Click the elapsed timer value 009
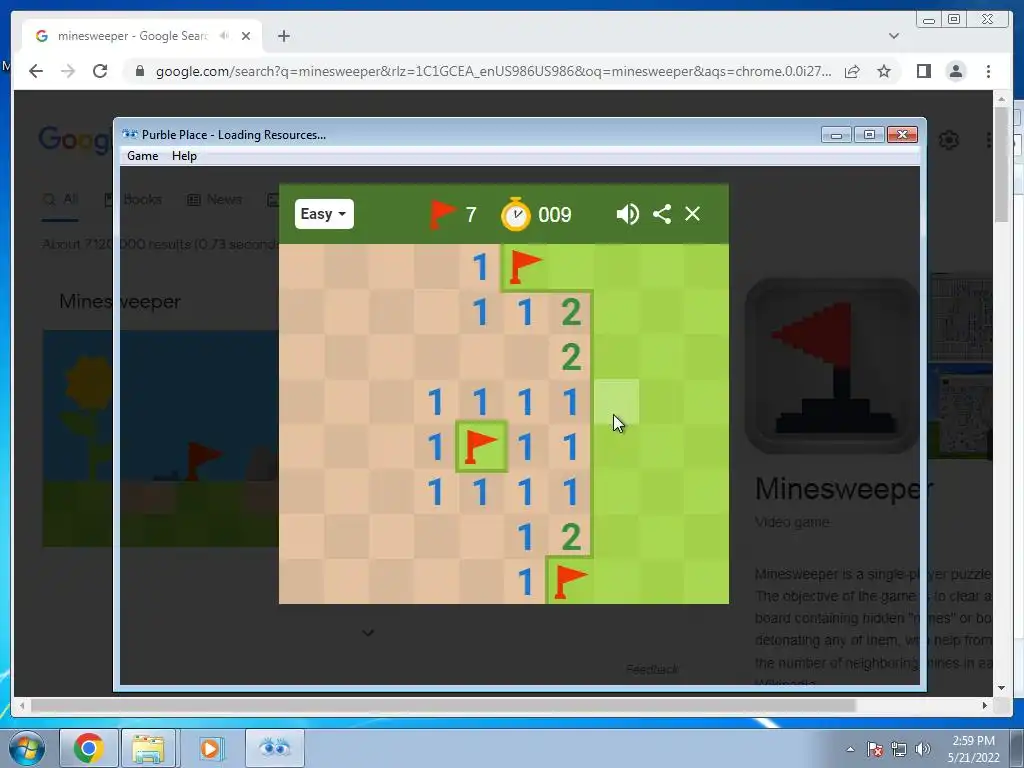This screenshot has height=768, width=1024. pos(554,215)
